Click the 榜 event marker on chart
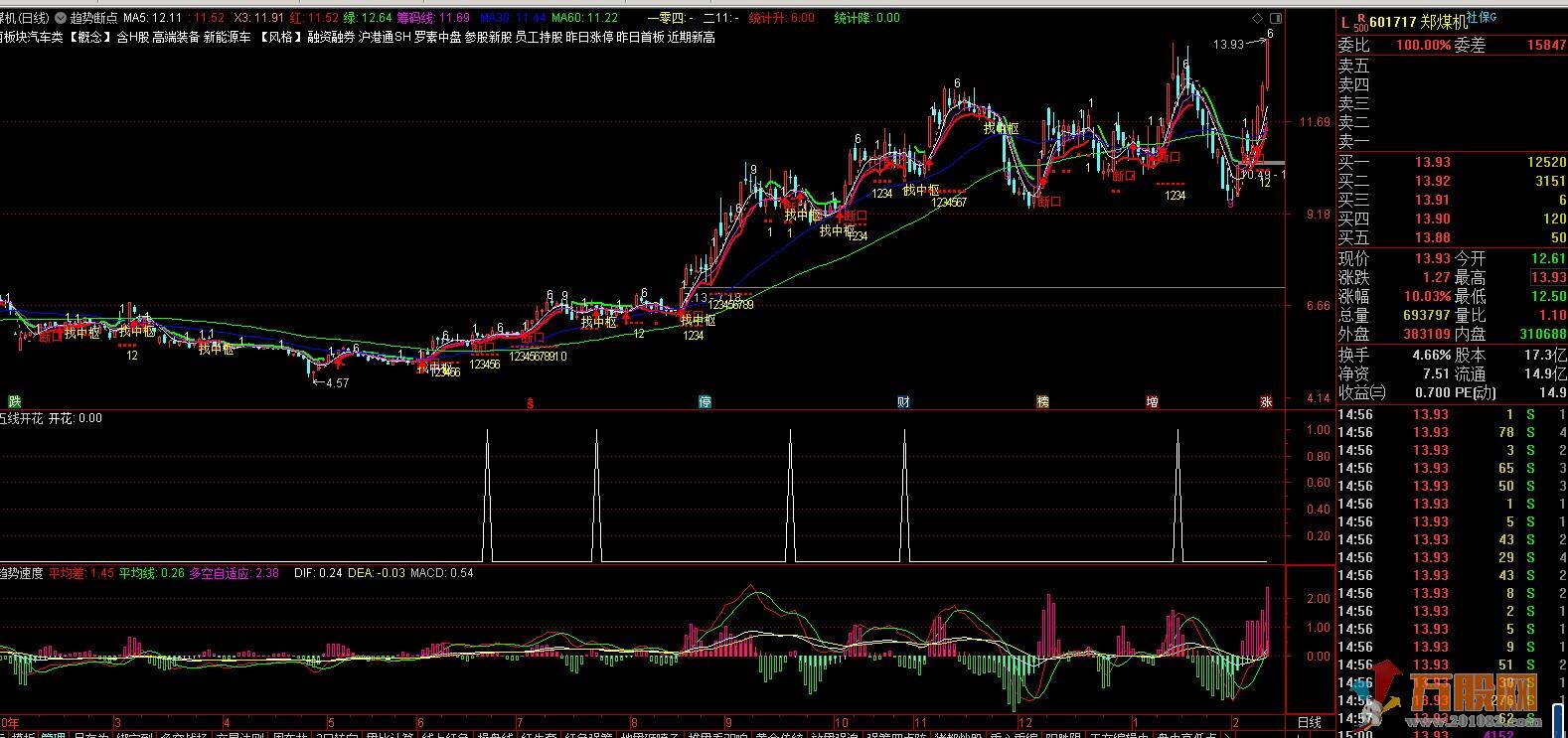Screen dimensions: 1568x738 (1042, 402)
